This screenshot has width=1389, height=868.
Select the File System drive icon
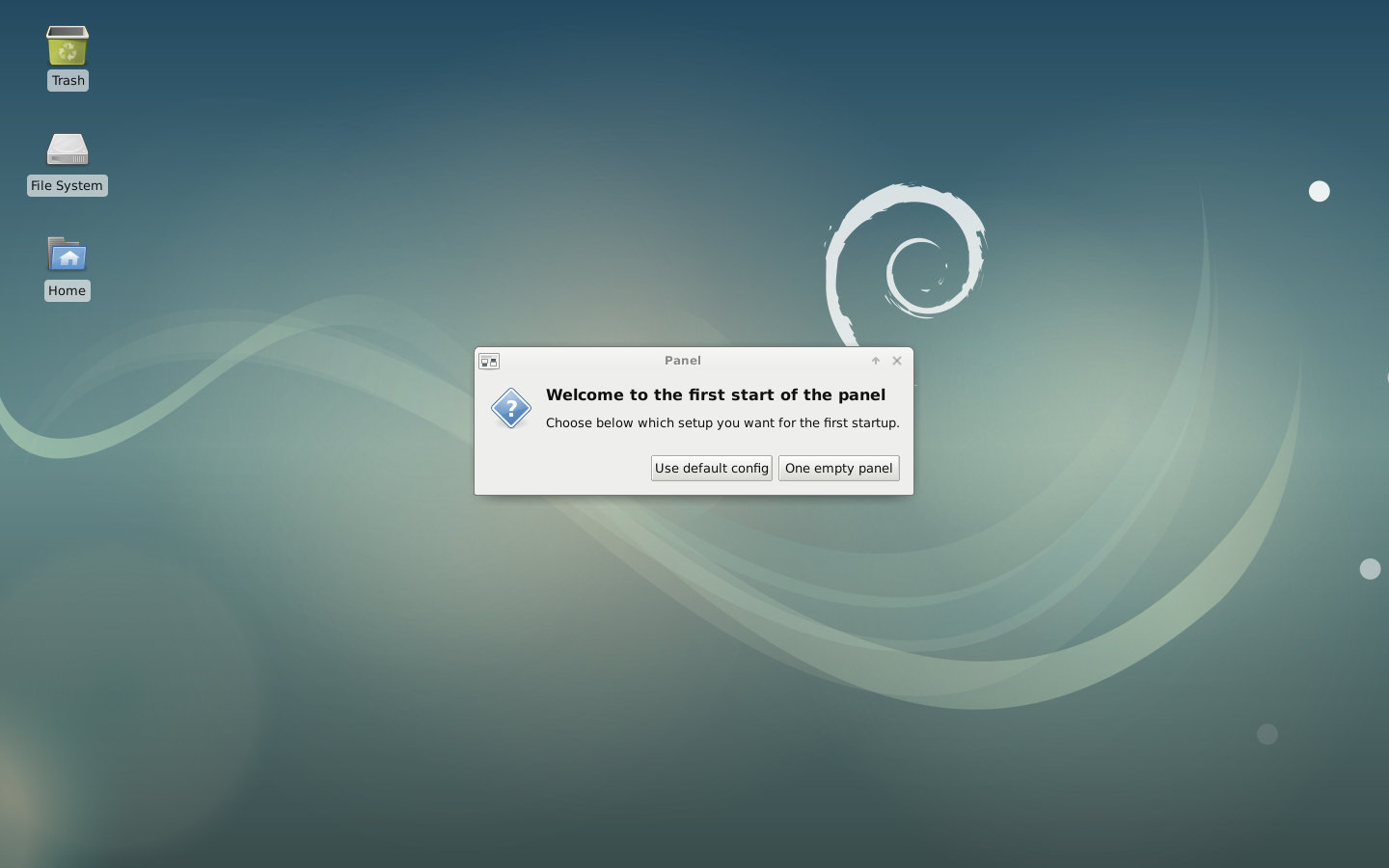point(68,149)
